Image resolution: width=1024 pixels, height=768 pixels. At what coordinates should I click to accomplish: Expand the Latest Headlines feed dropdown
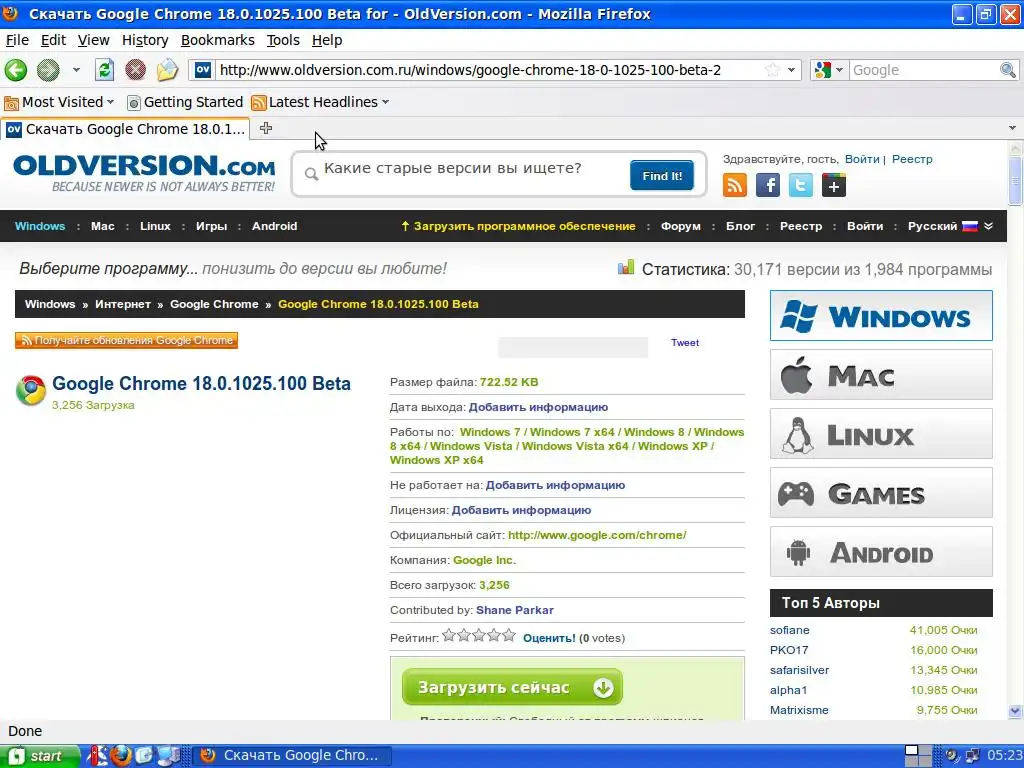click(x=385, y=102)
